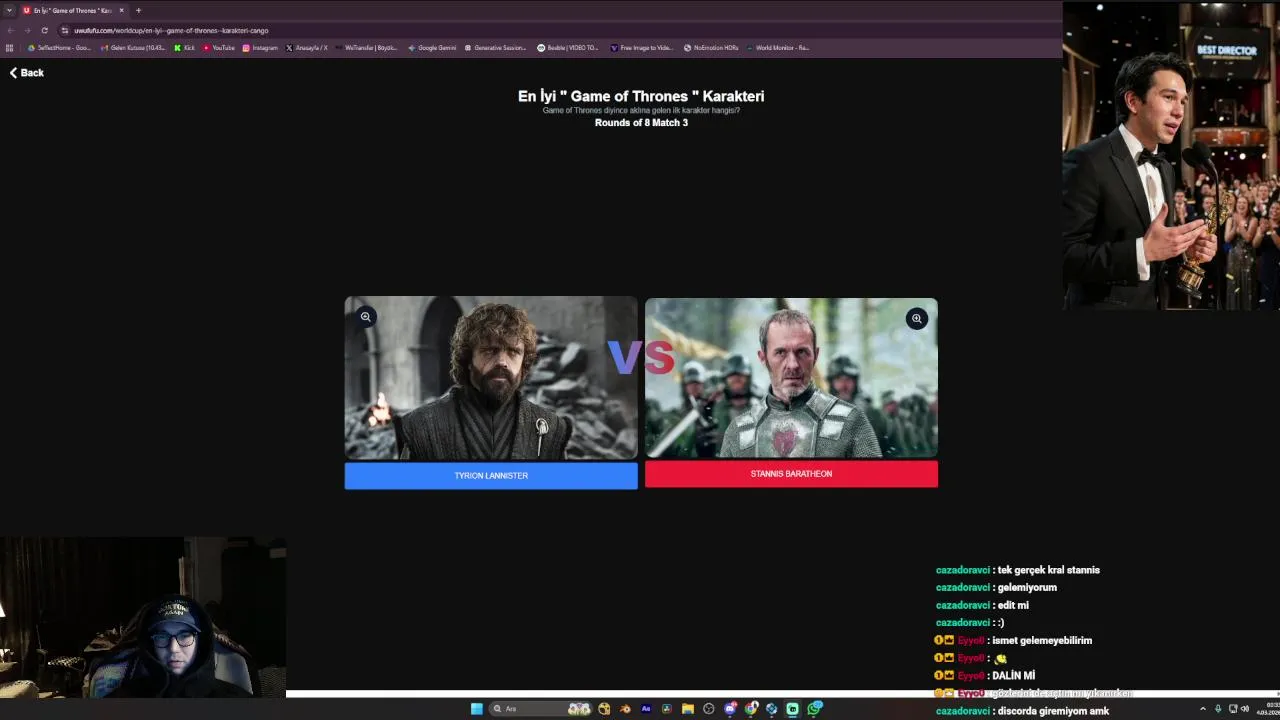Click the browser address bar URL
The width and height of the screenshot is (1280, 720).
171,30
